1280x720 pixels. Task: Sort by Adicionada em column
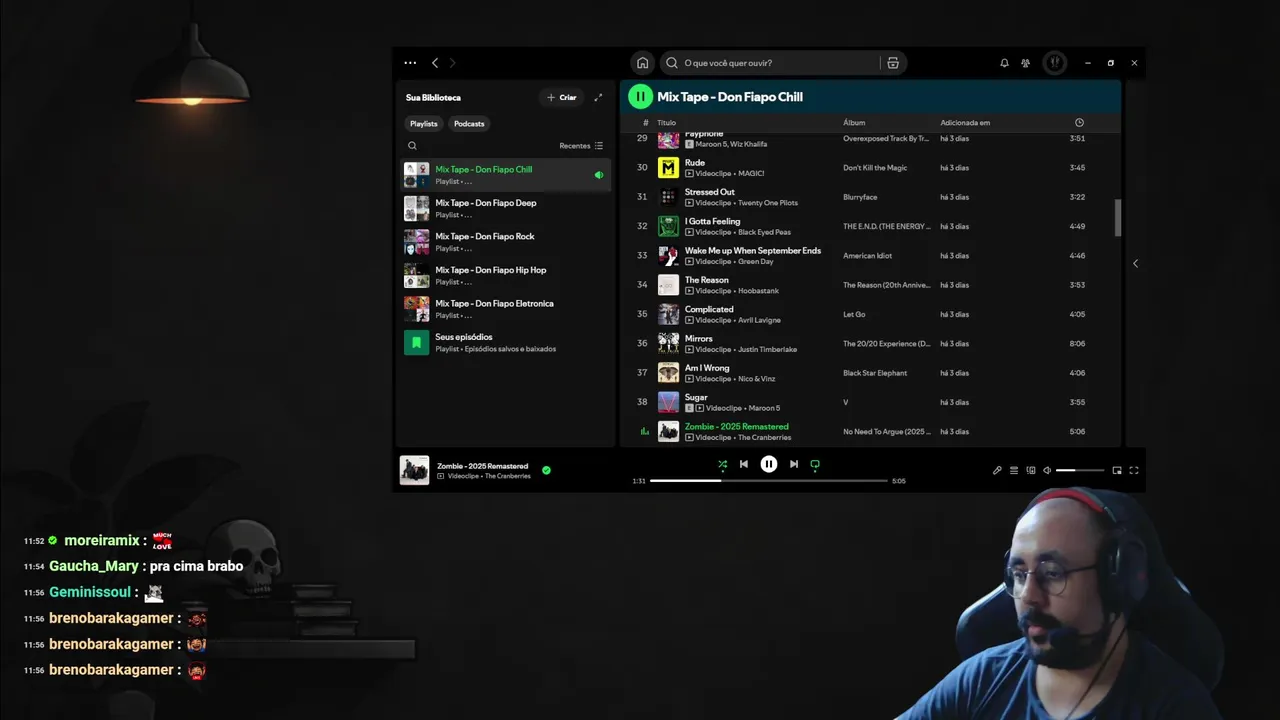pos(965,123)
